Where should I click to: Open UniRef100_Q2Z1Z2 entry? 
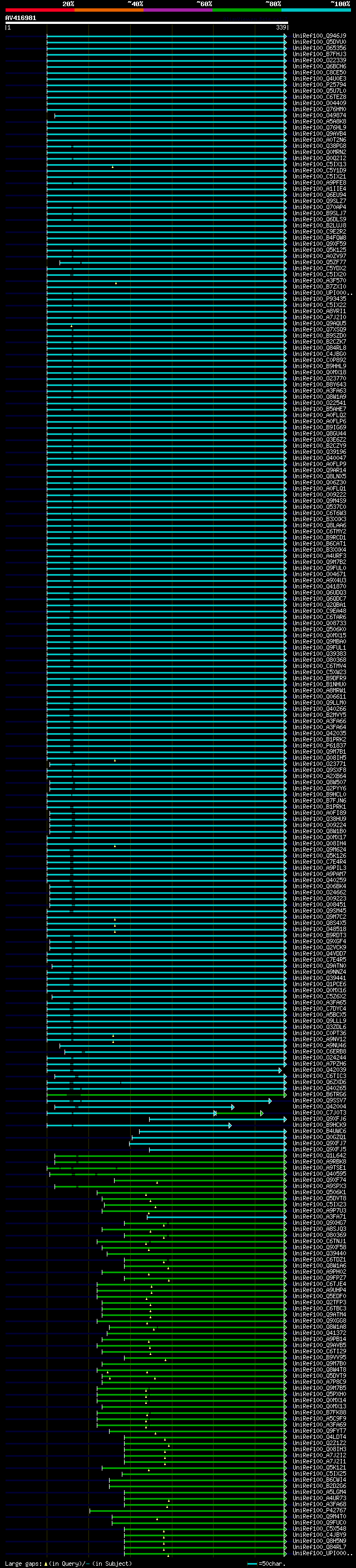tap(319, 1443)
